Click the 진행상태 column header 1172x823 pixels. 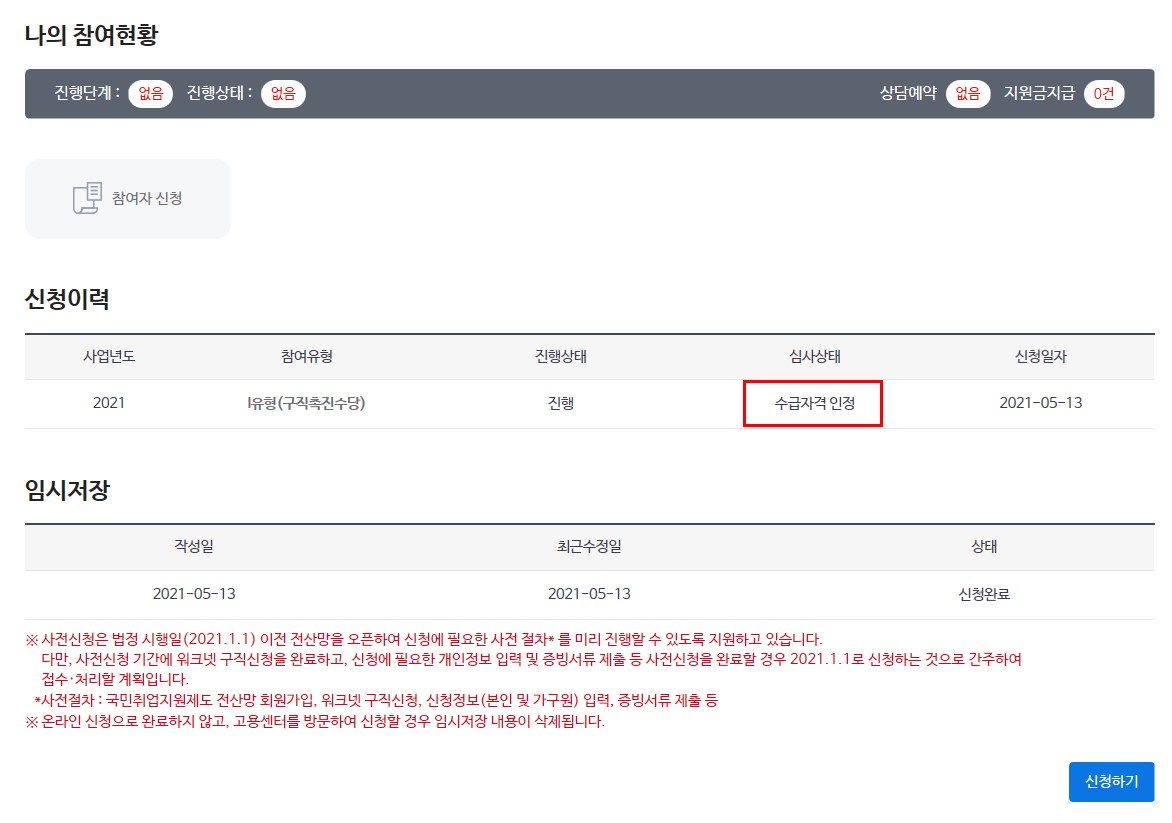click(x=561, y=357)
